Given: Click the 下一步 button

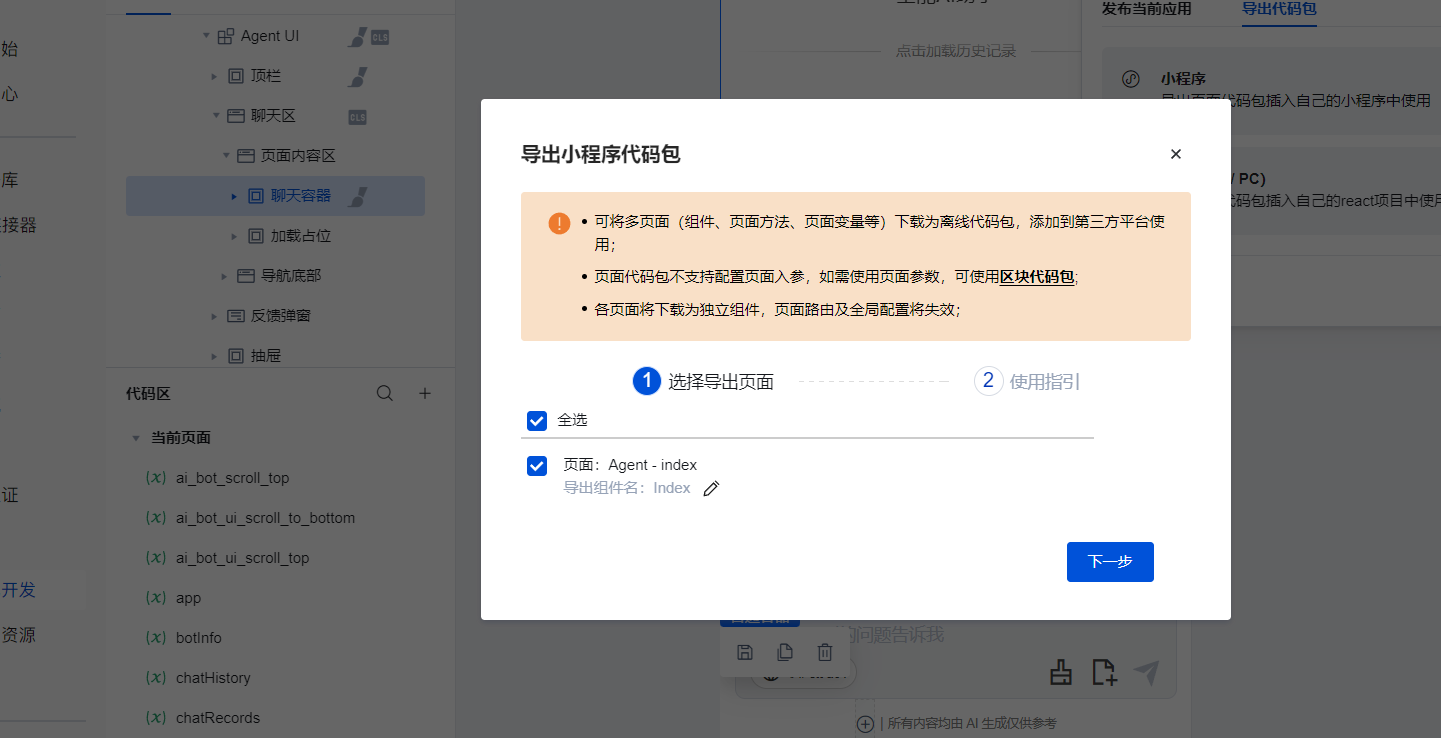Looking at the screenshot, I should 1110,562.
